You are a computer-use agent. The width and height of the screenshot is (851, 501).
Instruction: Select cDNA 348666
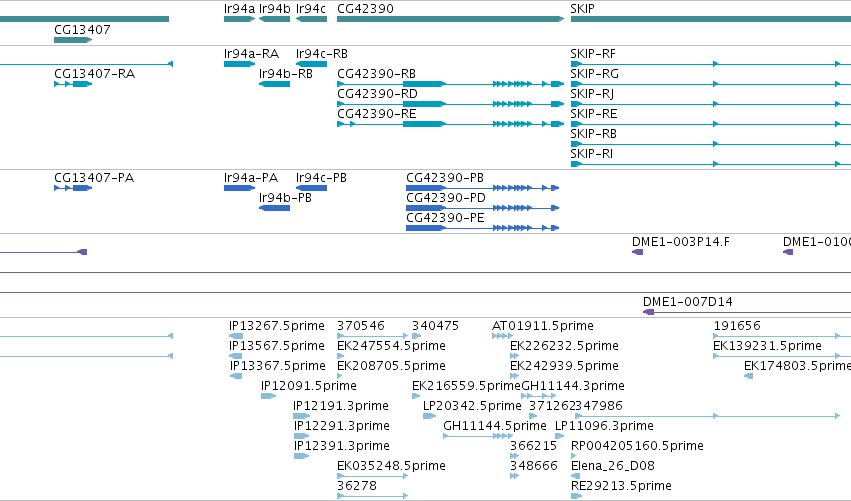coord(515,476)
